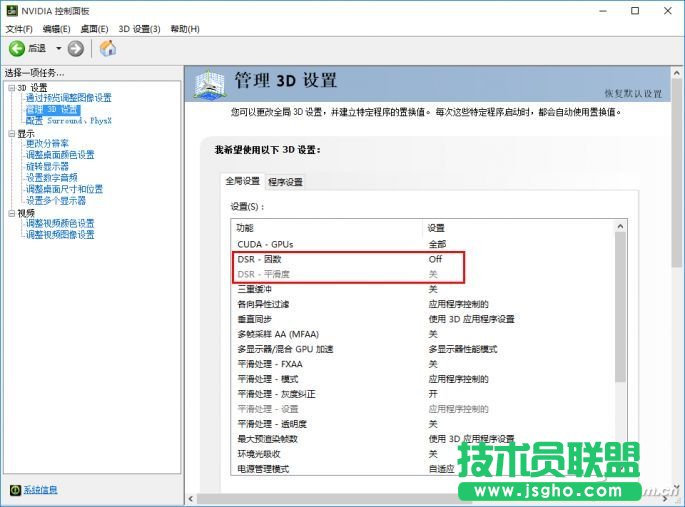Click the 恢复默认设置 link
The height and width of the screenshot is (507, 685).
(x=633, y=94)
